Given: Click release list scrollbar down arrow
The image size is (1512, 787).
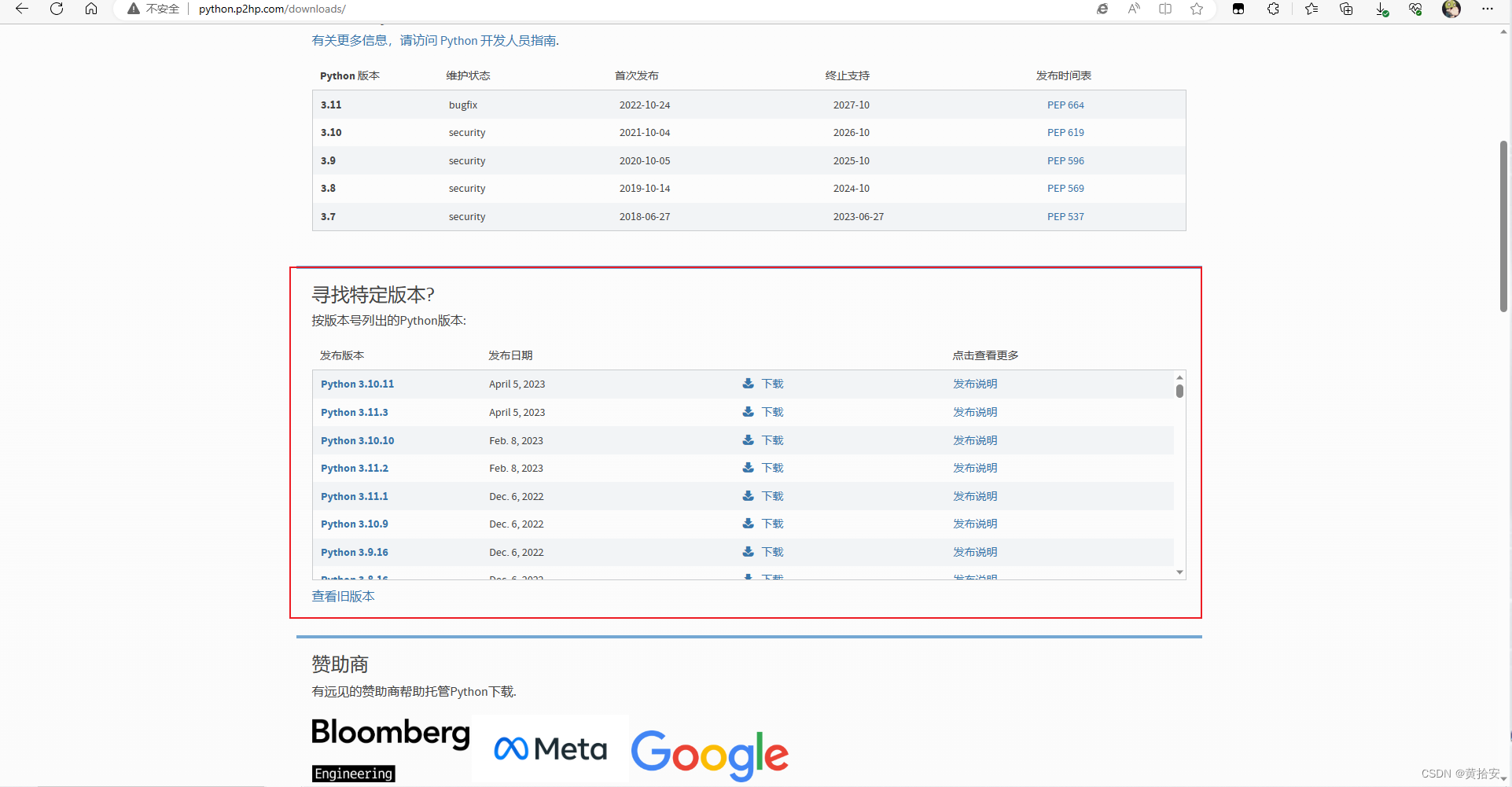Looking at the screenshot, I should [x=1179, y=572].
